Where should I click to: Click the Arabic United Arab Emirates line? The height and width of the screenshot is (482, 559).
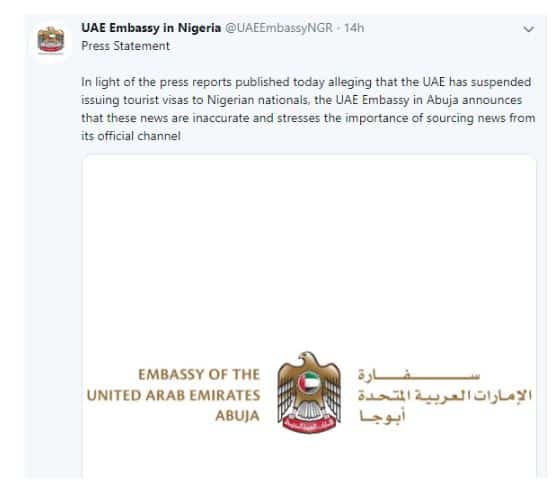pyautogui.click(x=445, y=395)
